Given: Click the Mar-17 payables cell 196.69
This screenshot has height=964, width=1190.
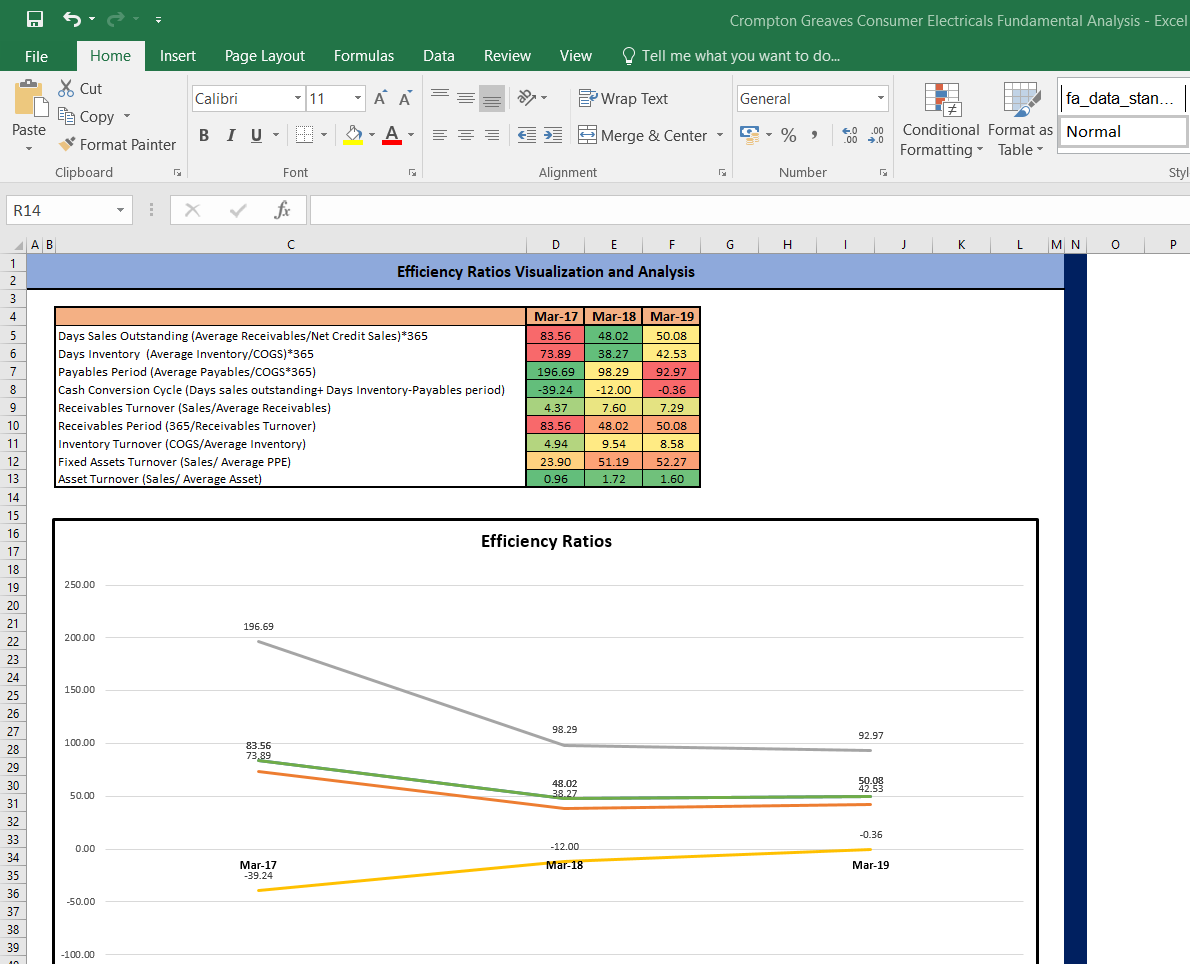Looking at the screenshot, I should (556, 372).
